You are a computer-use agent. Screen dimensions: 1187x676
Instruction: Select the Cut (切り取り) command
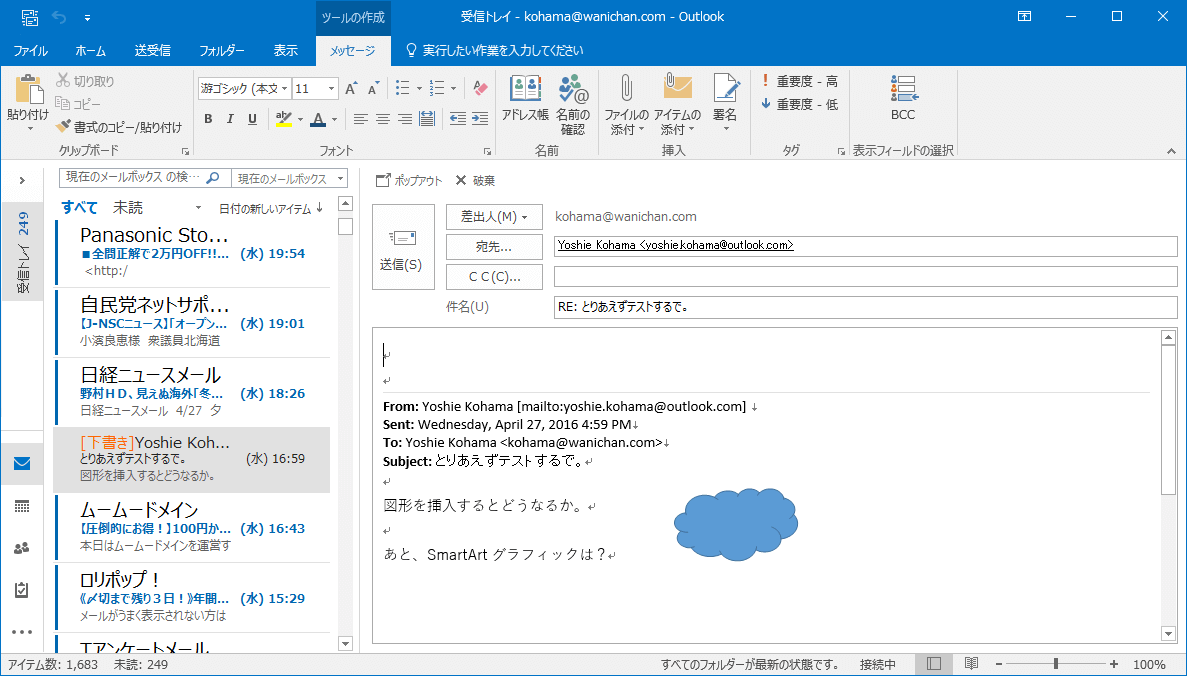pos(86,80)
